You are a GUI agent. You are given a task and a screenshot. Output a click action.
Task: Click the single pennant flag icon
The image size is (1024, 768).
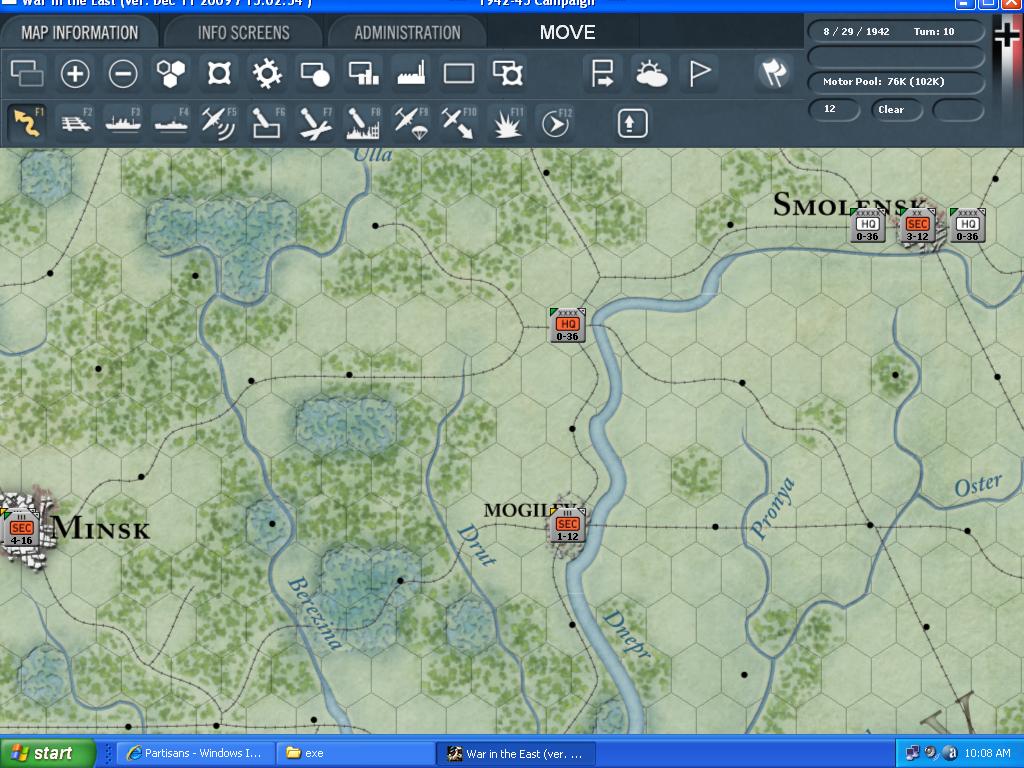tap(699, 73)
